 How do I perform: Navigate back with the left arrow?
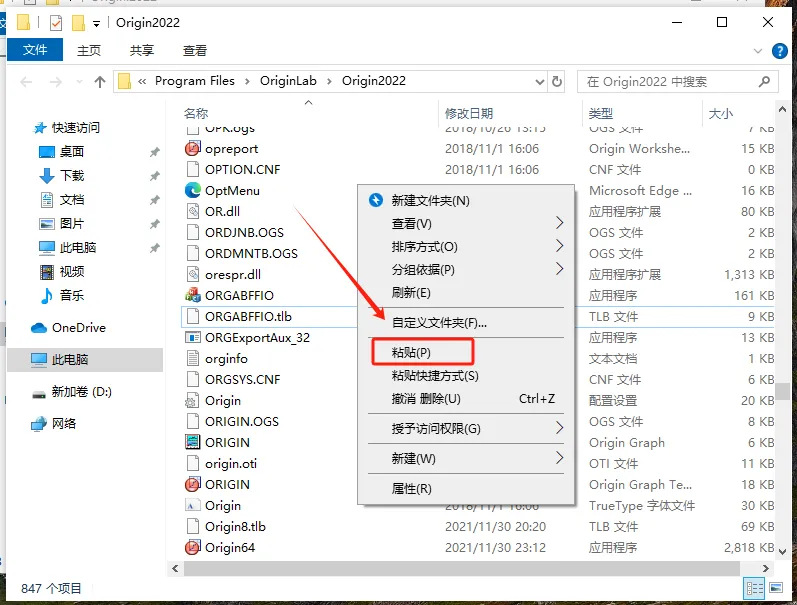coord(26,81)
